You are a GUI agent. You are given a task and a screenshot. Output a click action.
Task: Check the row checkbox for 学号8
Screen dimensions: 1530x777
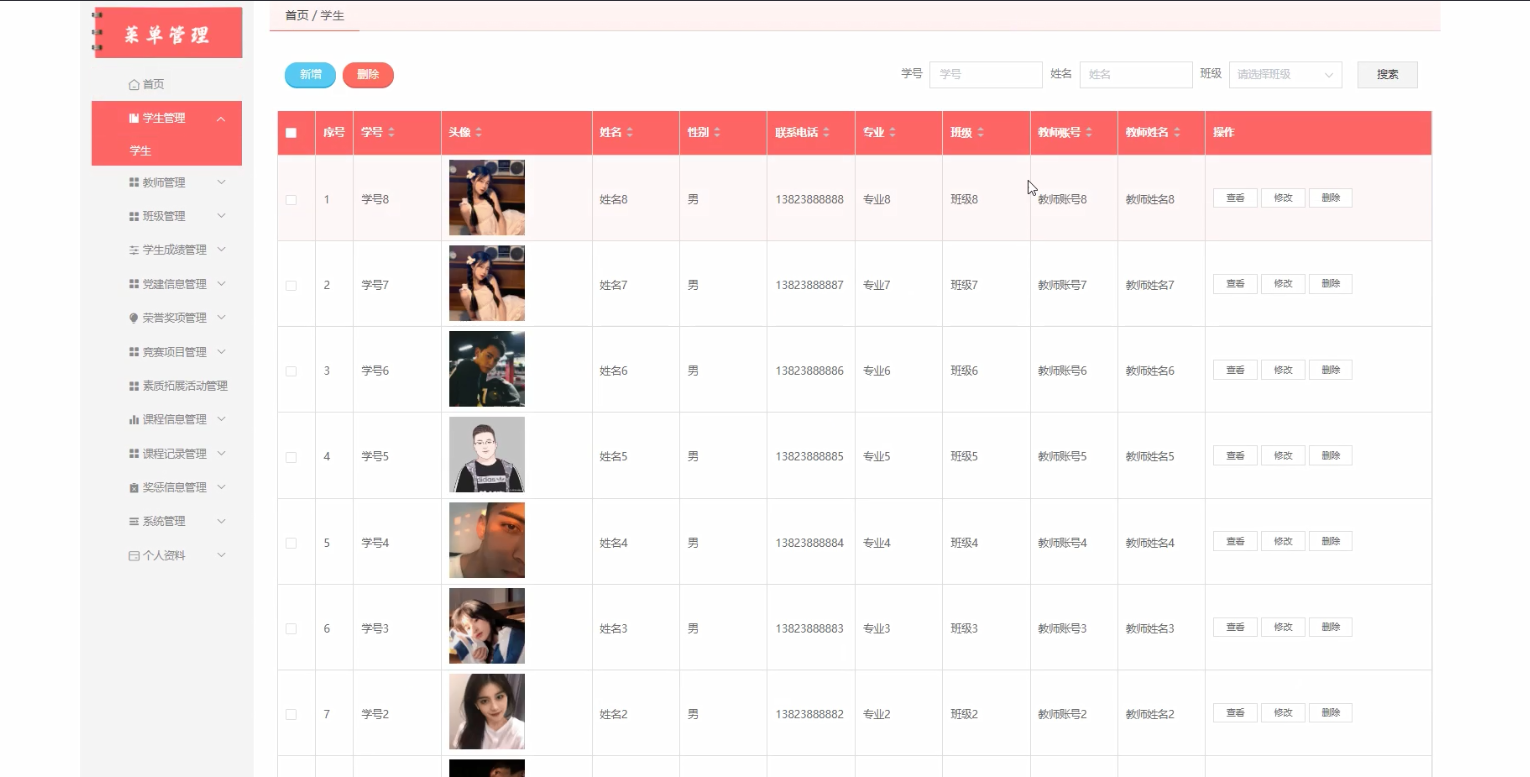(291, 200)
